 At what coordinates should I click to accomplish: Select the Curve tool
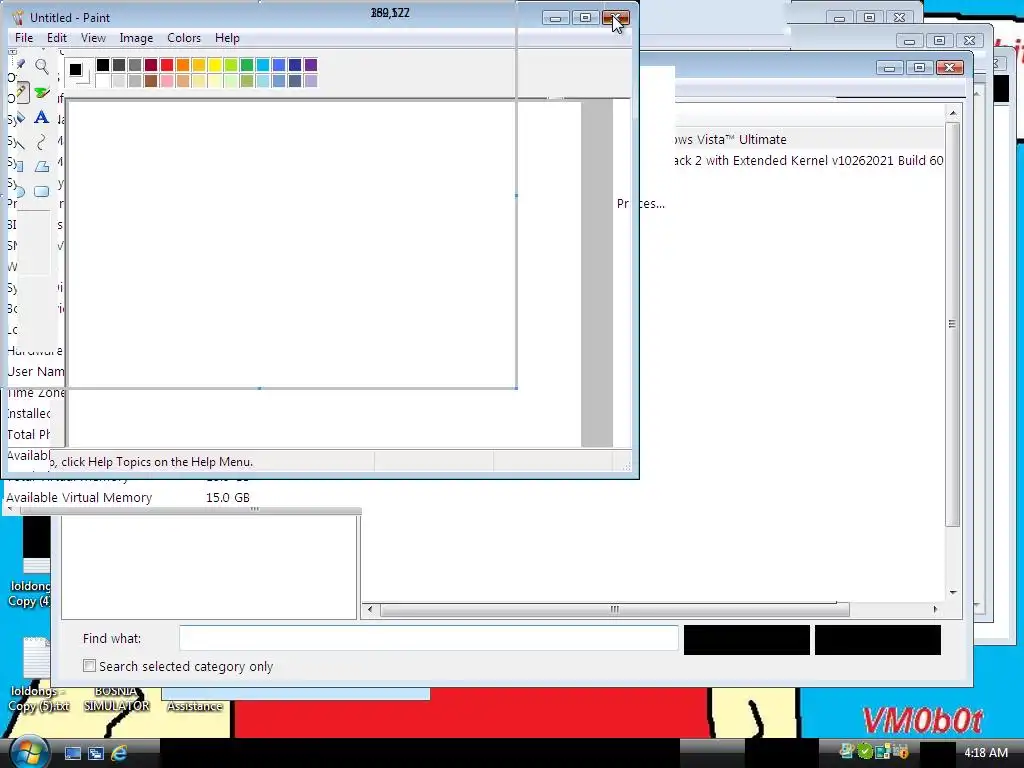pos(42,142)
